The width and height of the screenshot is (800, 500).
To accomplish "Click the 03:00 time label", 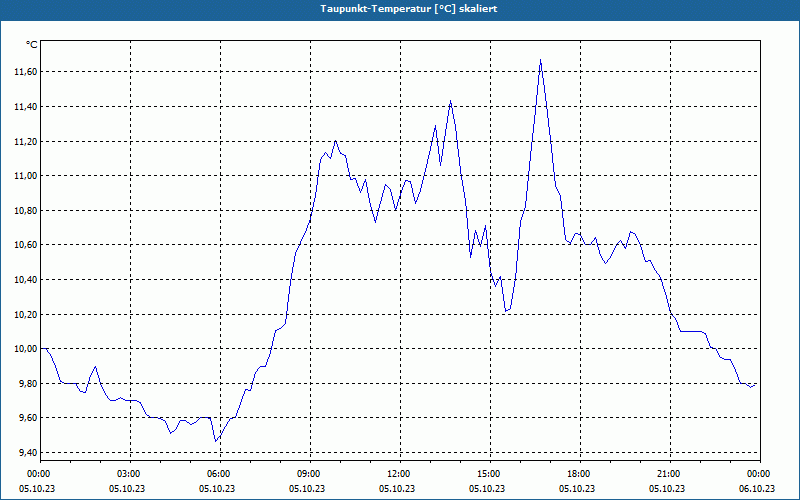I will tap(131, 474).
